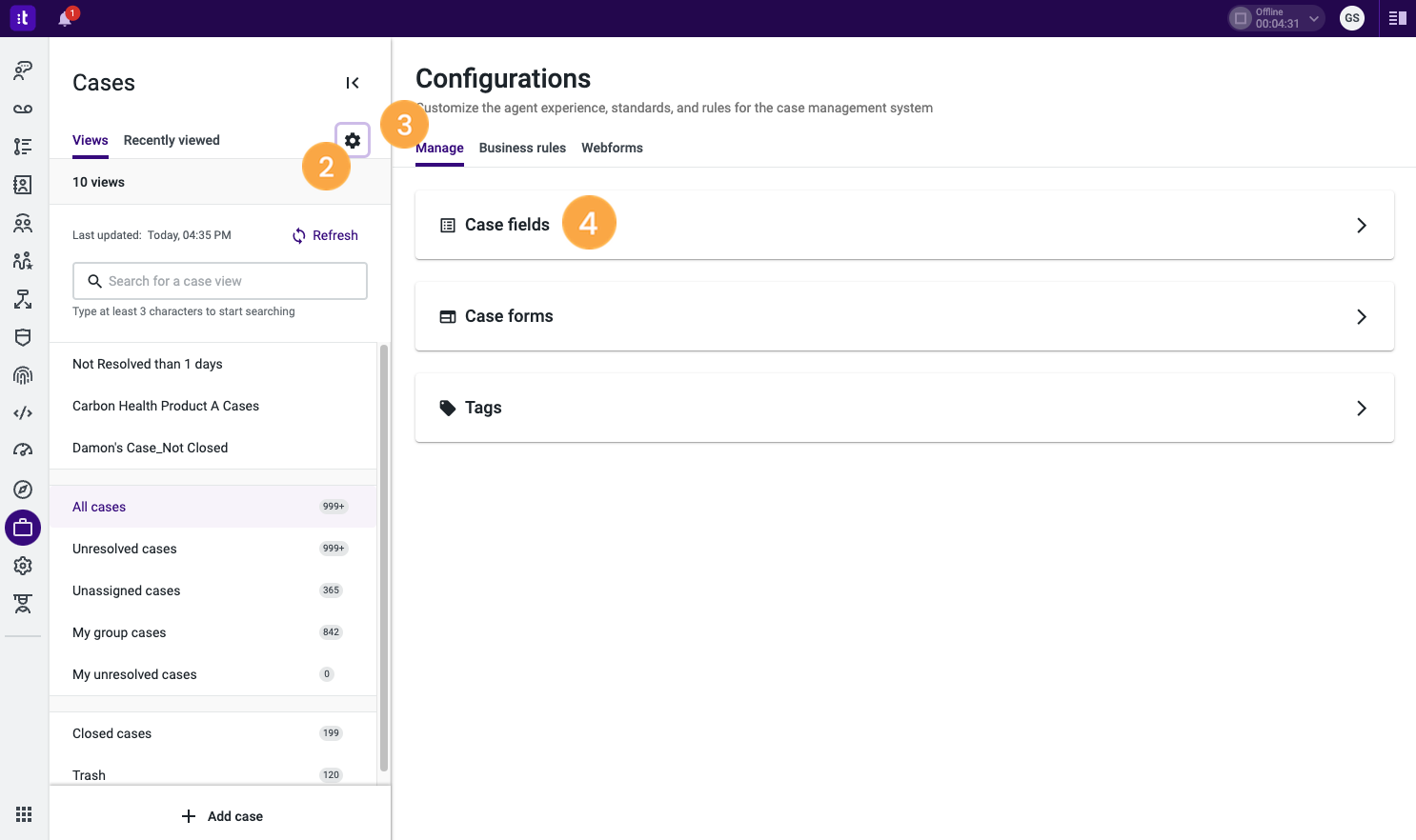Click the Refresh button
The image size is (1416, 840).
[325, 235]
